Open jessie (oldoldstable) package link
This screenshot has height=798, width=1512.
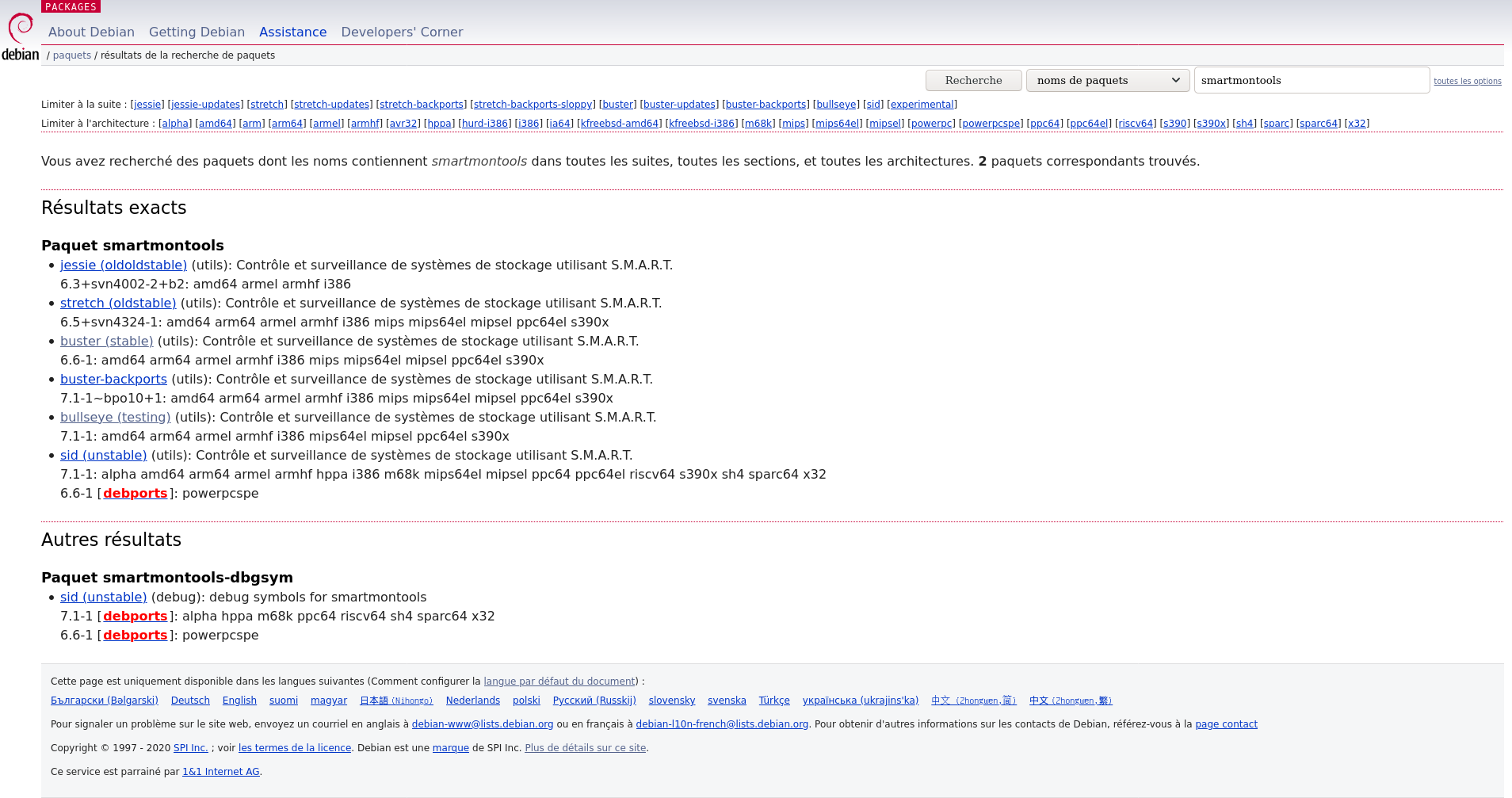coord(124,265)
